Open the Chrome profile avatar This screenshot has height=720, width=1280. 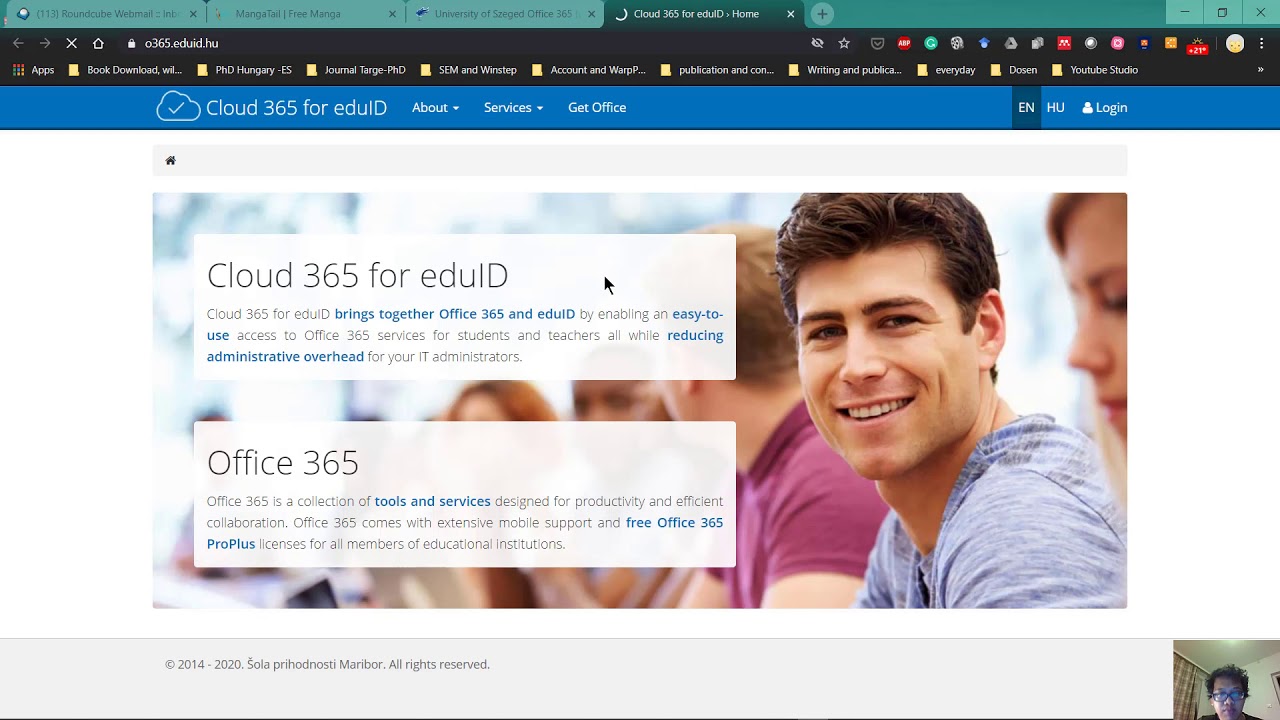[x=1235, y=43]
